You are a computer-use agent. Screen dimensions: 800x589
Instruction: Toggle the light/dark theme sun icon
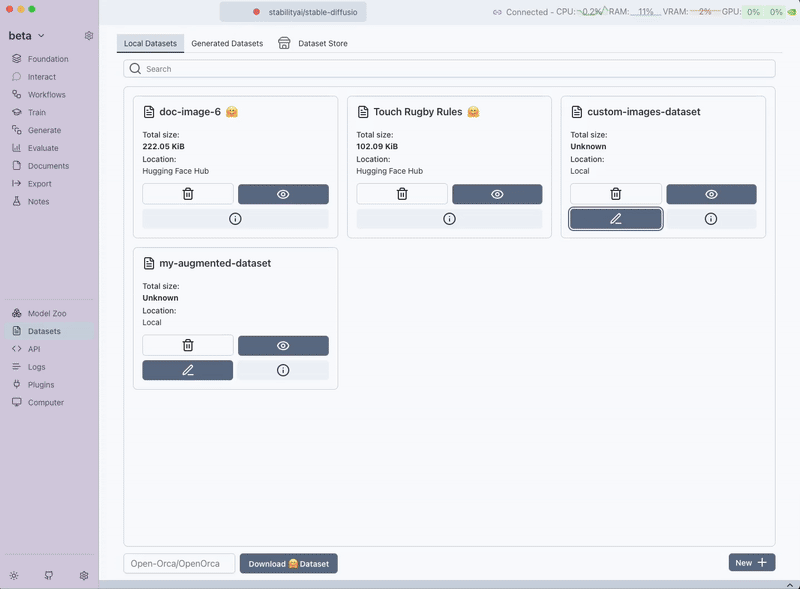point(14,575)
